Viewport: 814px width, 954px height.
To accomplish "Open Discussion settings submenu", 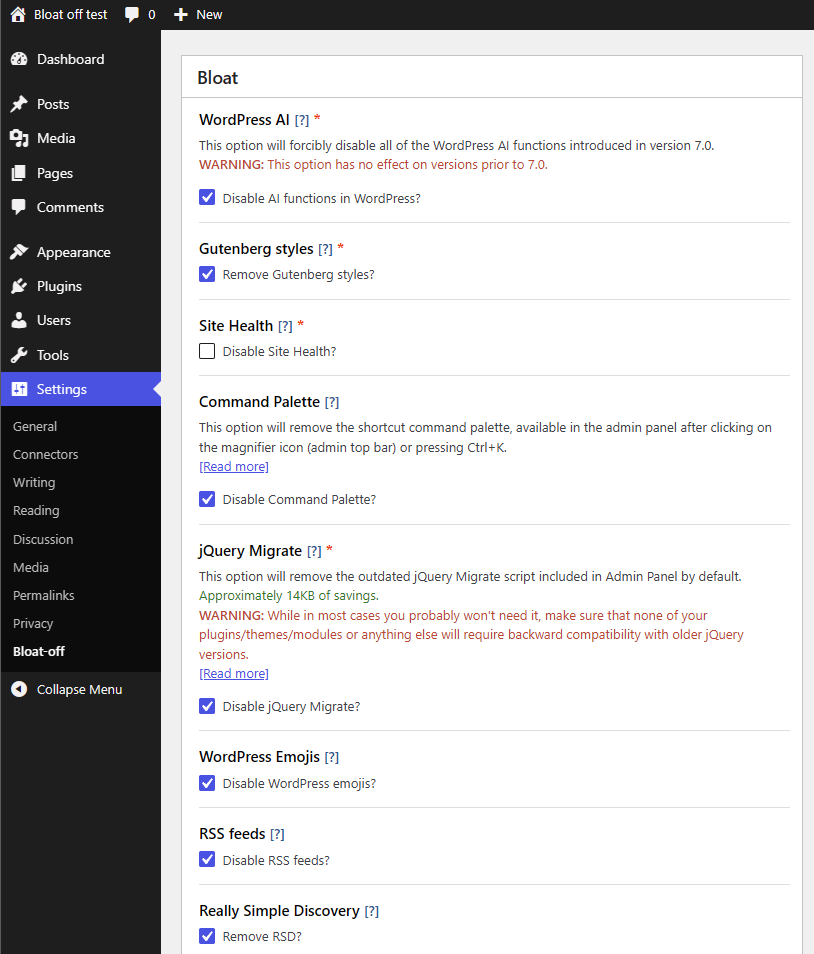I will pos(43,539).
